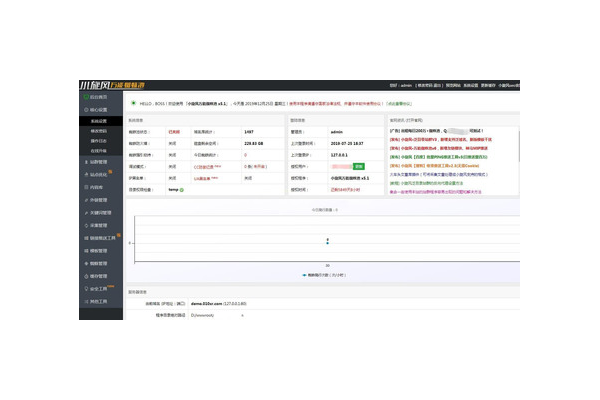
Task: Select 操作日志 submenu item in sidebar
Action: click(x=99, y=140)
